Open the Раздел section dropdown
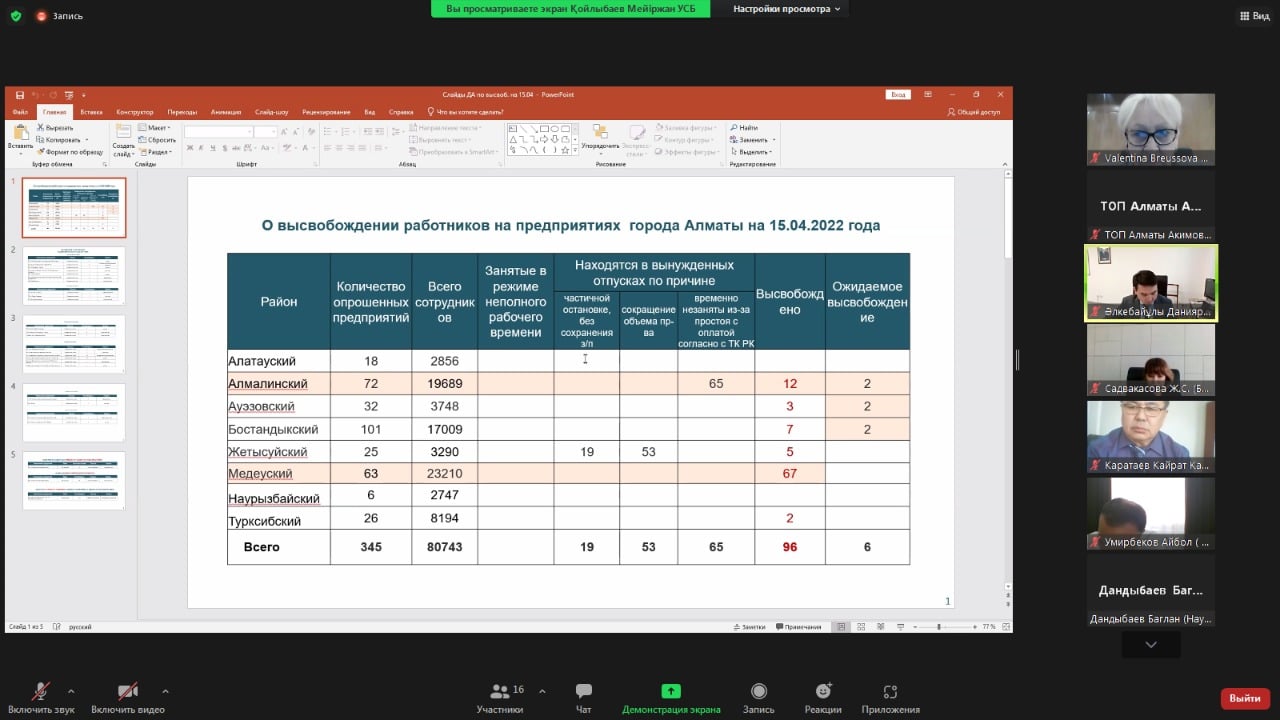Image resolution: width=1280 pixels, height=720 pixels. pos(155,151)
